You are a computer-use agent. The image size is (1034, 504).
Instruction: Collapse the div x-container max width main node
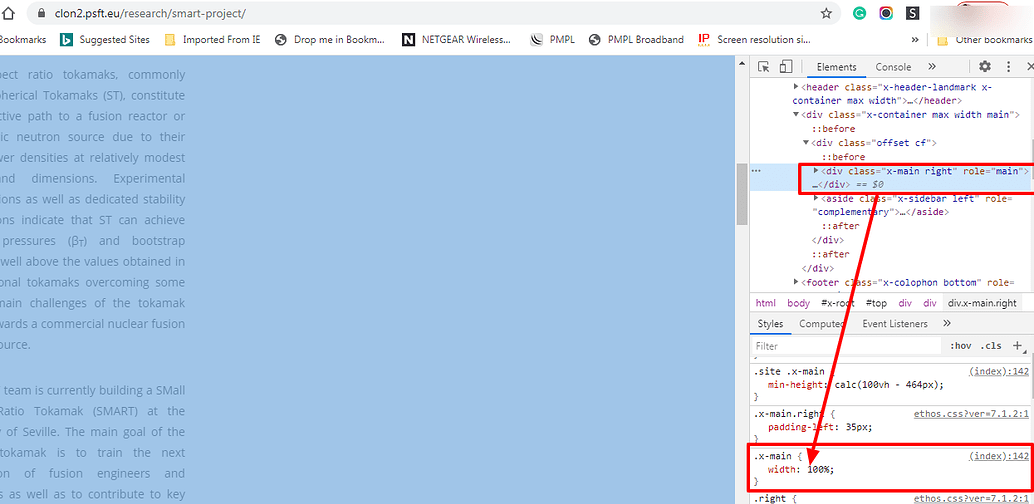(x=796, y=115)
